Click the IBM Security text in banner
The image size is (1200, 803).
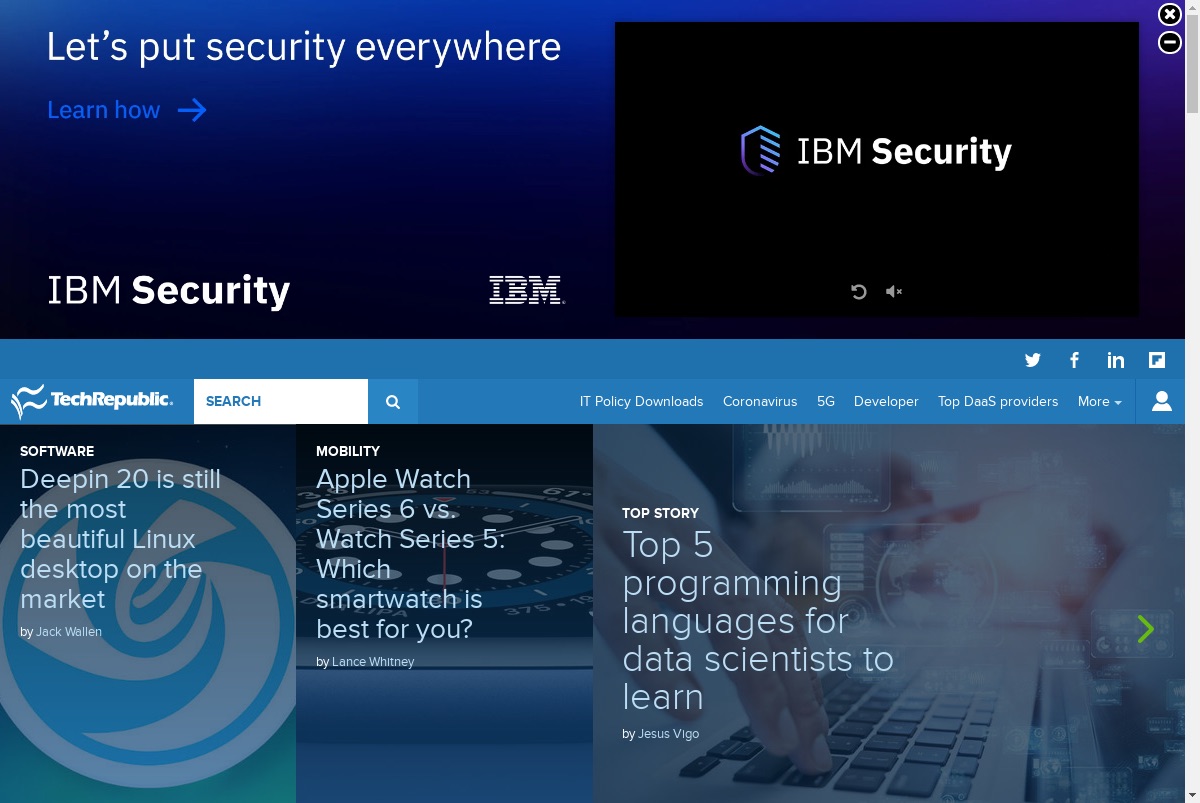(x=169, y=291)
